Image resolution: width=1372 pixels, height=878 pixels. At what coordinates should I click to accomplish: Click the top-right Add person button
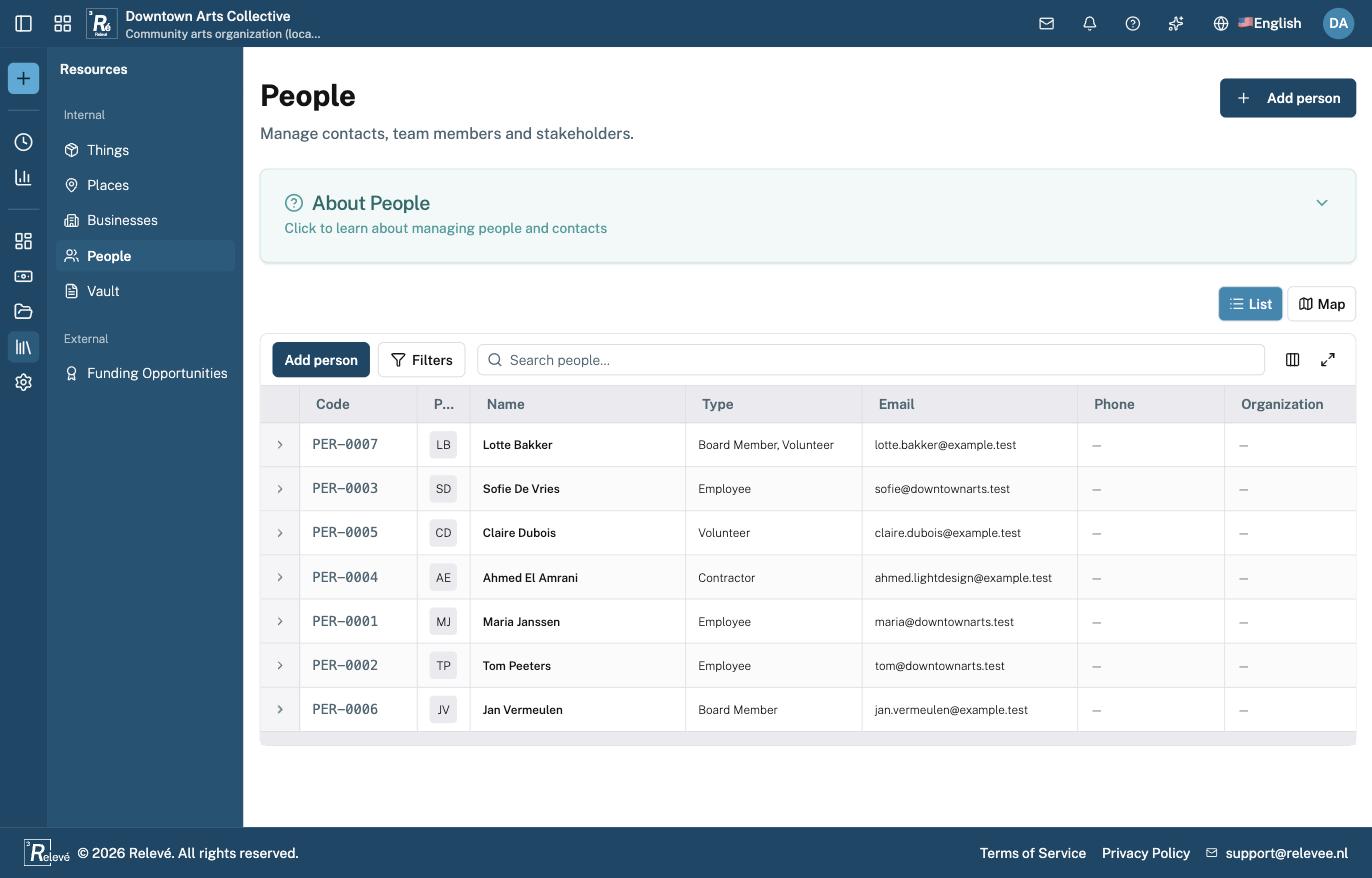point(1287,98)
